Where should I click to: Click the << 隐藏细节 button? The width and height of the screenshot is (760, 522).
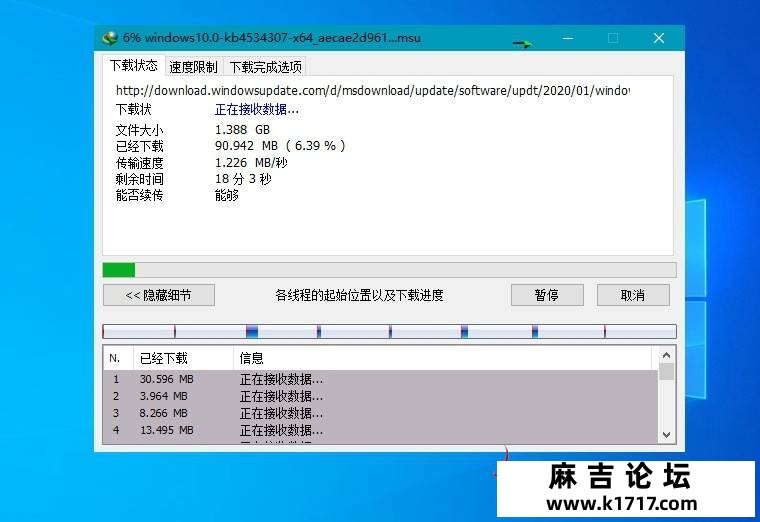click(x=158, y=295)
